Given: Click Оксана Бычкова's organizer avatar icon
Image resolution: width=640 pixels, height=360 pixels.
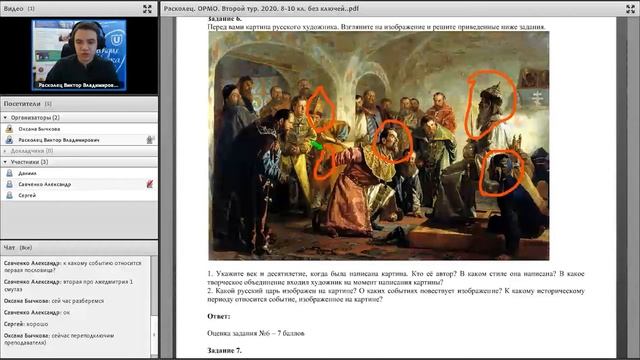Looking at the screenshot, I should tap(9, 129).
